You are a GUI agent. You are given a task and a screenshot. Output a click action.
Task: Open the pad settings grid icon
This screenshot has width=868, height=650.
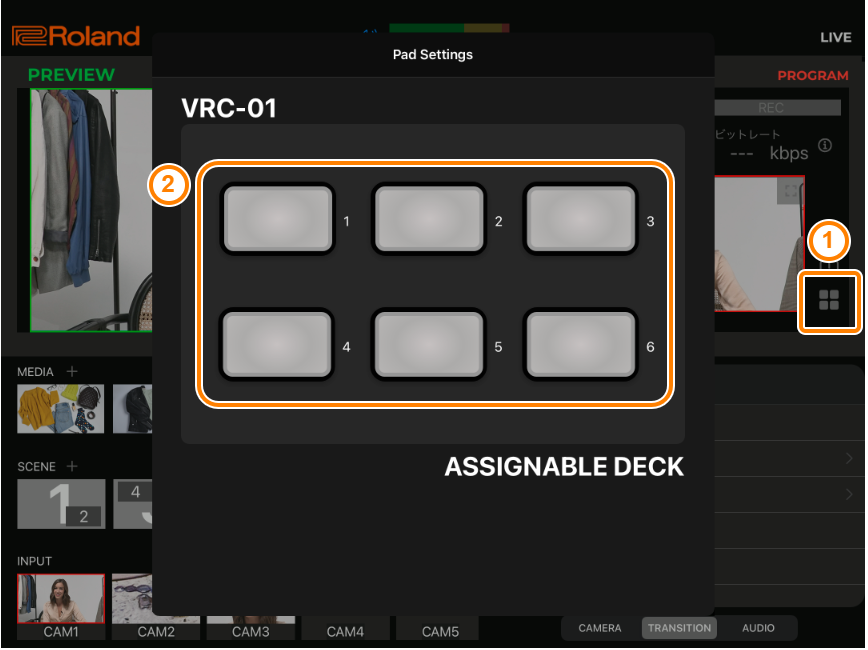(829, 301)
